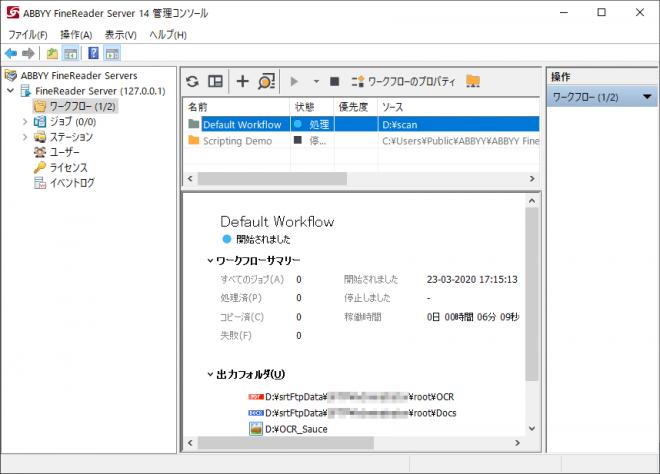The height and width of the screenshot is (474, 660).
Task: Expand ワークフロー (1/2) in 操作 pane
Action: pyautogui.click(x=647, y=97)
